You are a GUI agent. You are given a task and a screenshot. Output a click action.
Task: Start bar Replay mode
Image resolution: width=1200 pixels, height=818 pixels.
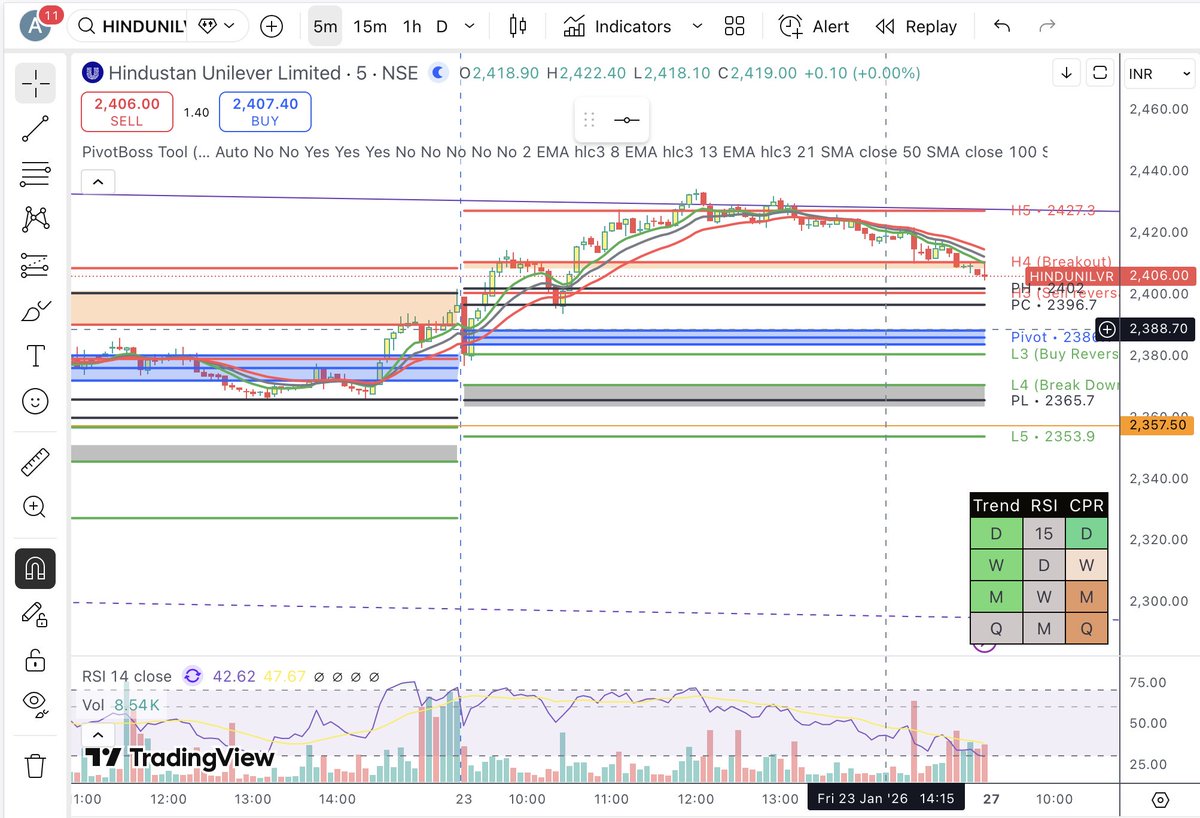pyautogui.click(x=916, y=26)
